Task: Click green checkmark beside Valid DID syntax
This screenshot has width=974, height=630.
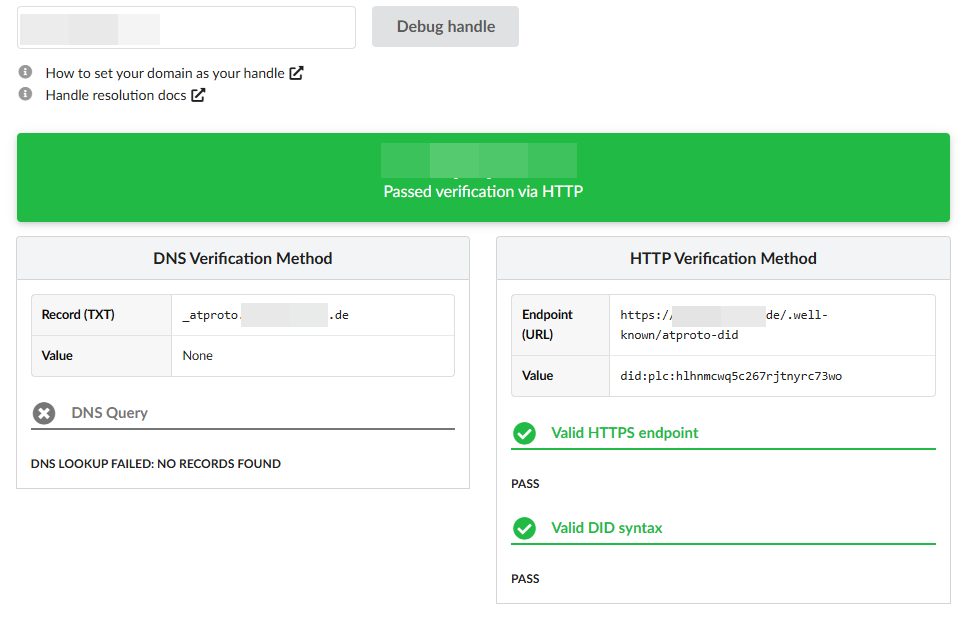Action: point(524,528)
